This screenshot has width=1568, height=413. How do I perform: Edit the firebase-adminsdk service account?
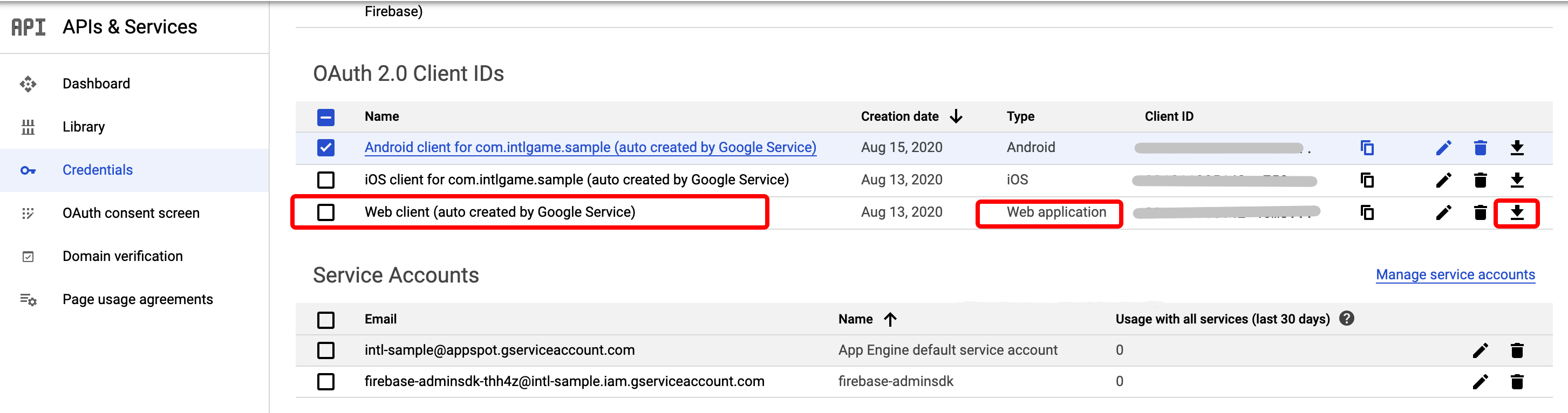click(1481, 382)
